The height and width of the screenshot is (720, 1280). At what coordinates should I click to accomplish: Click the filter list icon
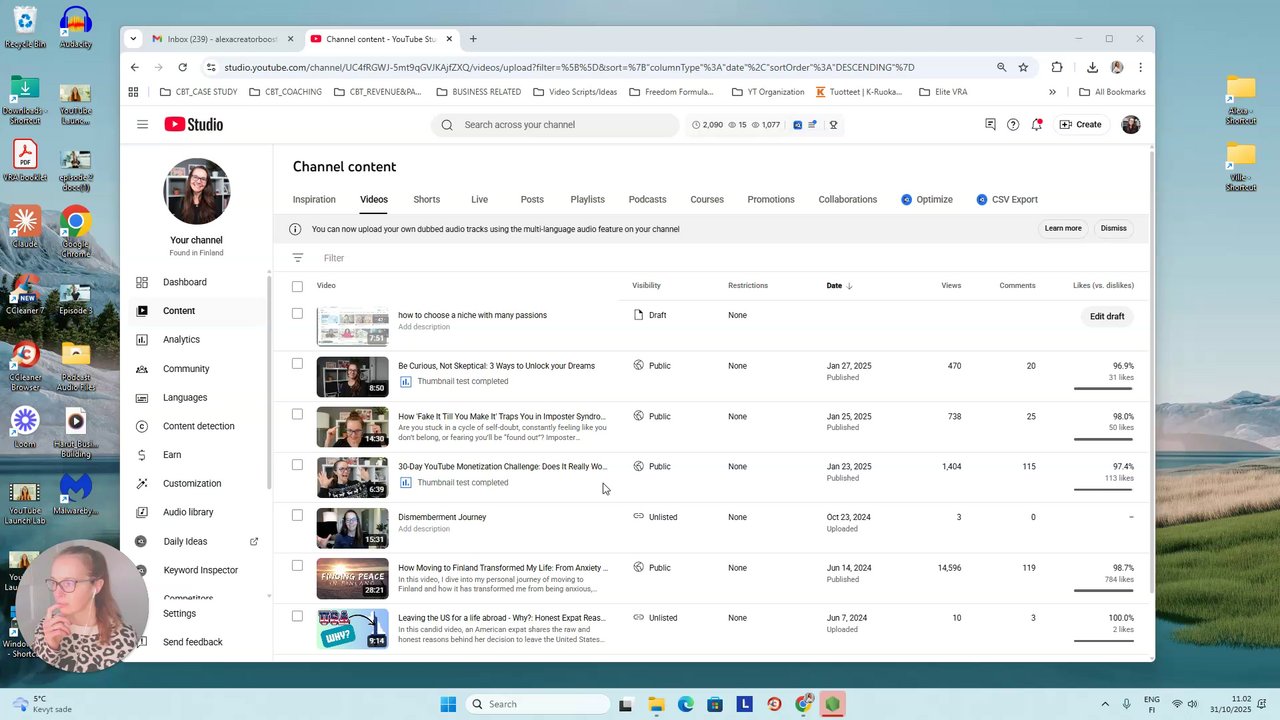(297, 258)
